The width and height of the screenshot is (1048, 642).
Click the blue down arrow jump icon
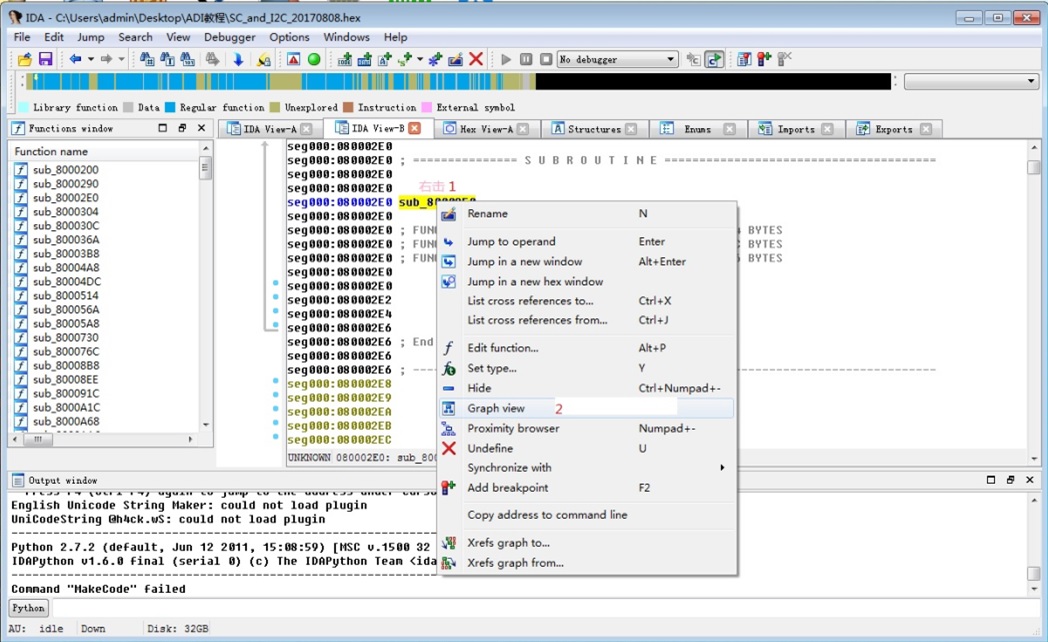(238, 59)
